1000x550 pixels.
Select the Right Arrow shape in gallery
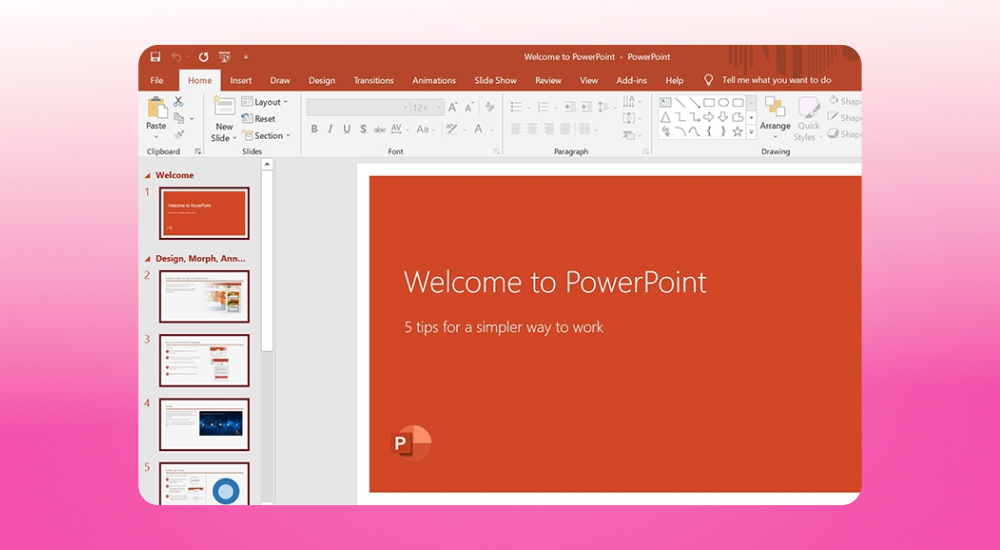[x=709, y=117]
